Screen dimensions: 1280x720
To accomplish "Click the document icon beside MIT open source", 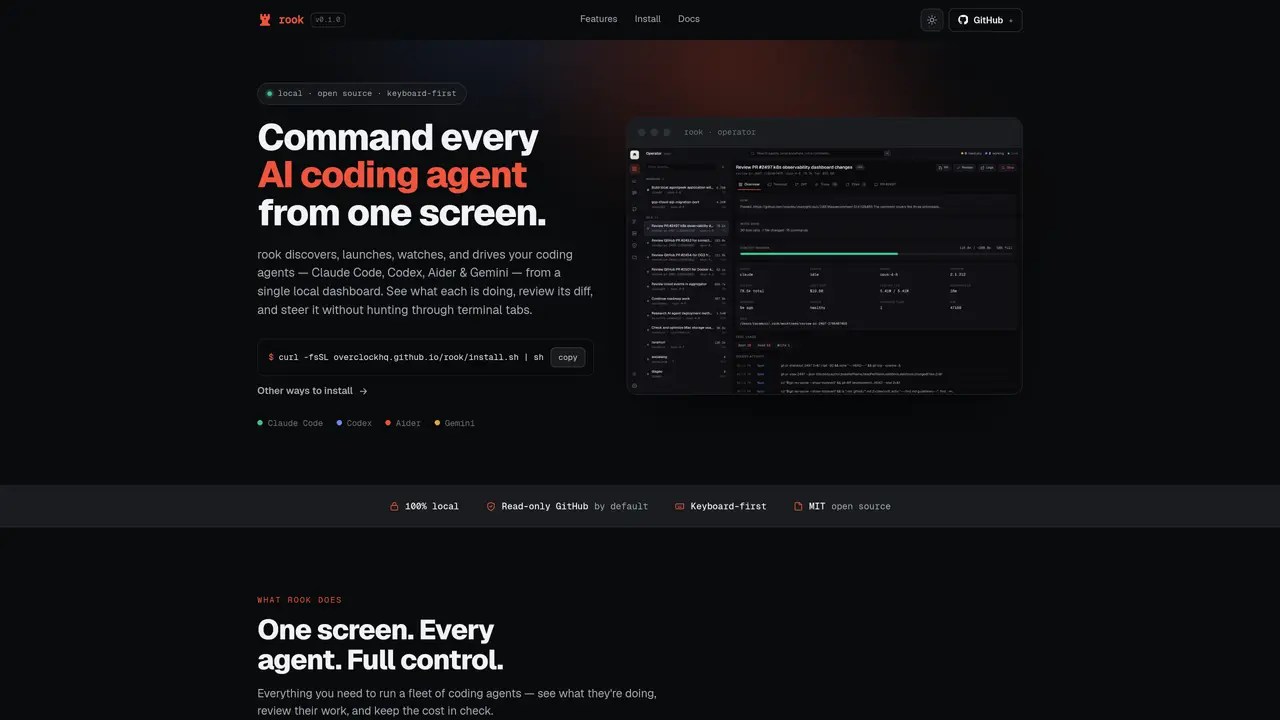I will click(x=798, y=507).
